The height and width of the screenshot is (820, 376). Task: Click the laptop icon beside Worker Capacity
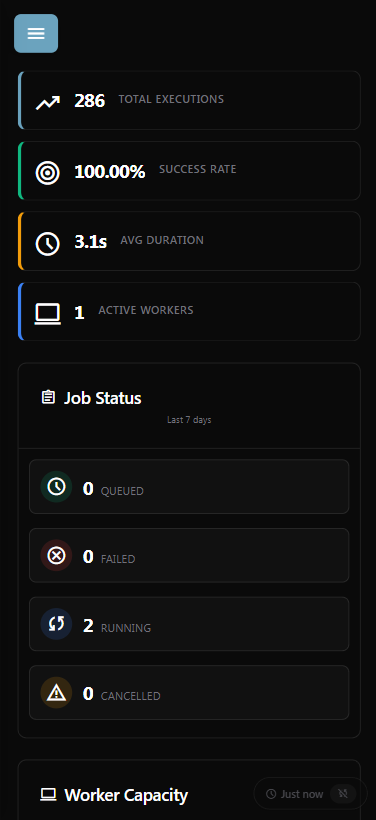coord(48,795)
